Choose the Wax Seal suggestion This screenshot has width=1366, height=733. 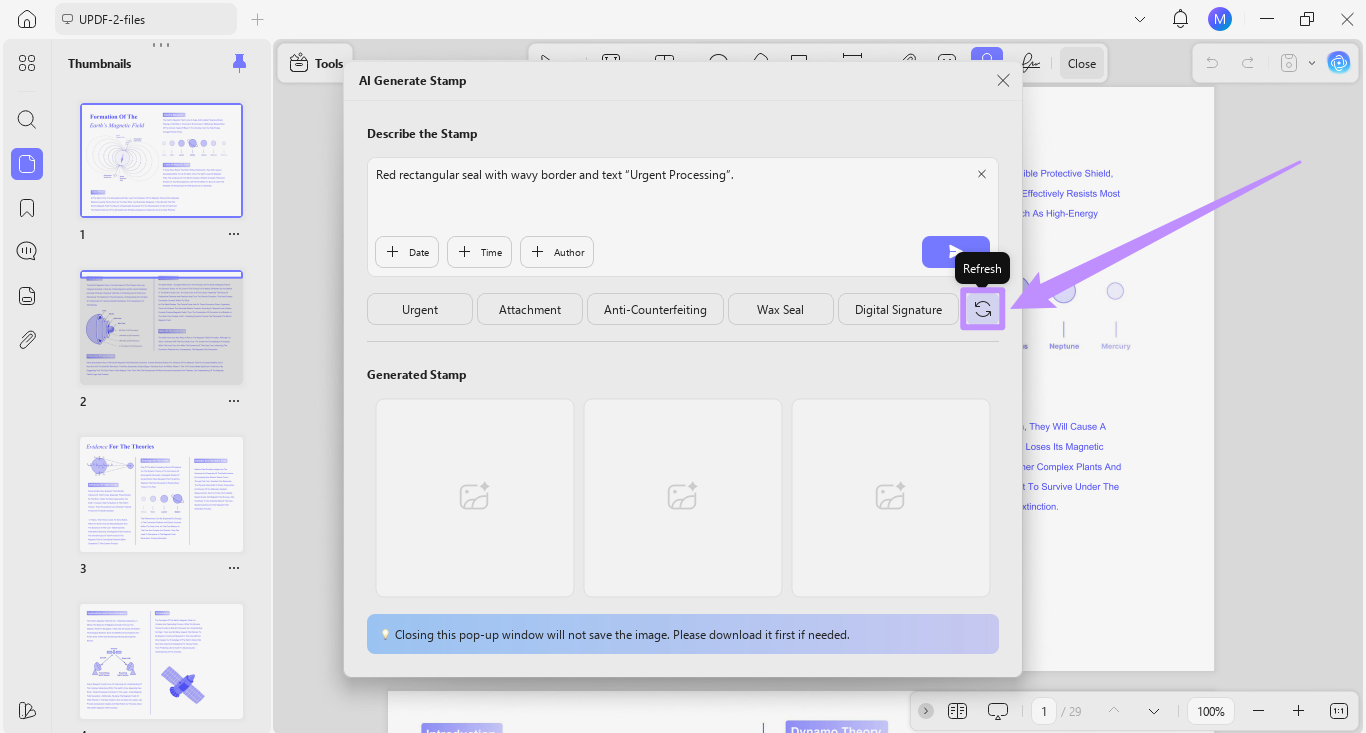coord(780,309)
